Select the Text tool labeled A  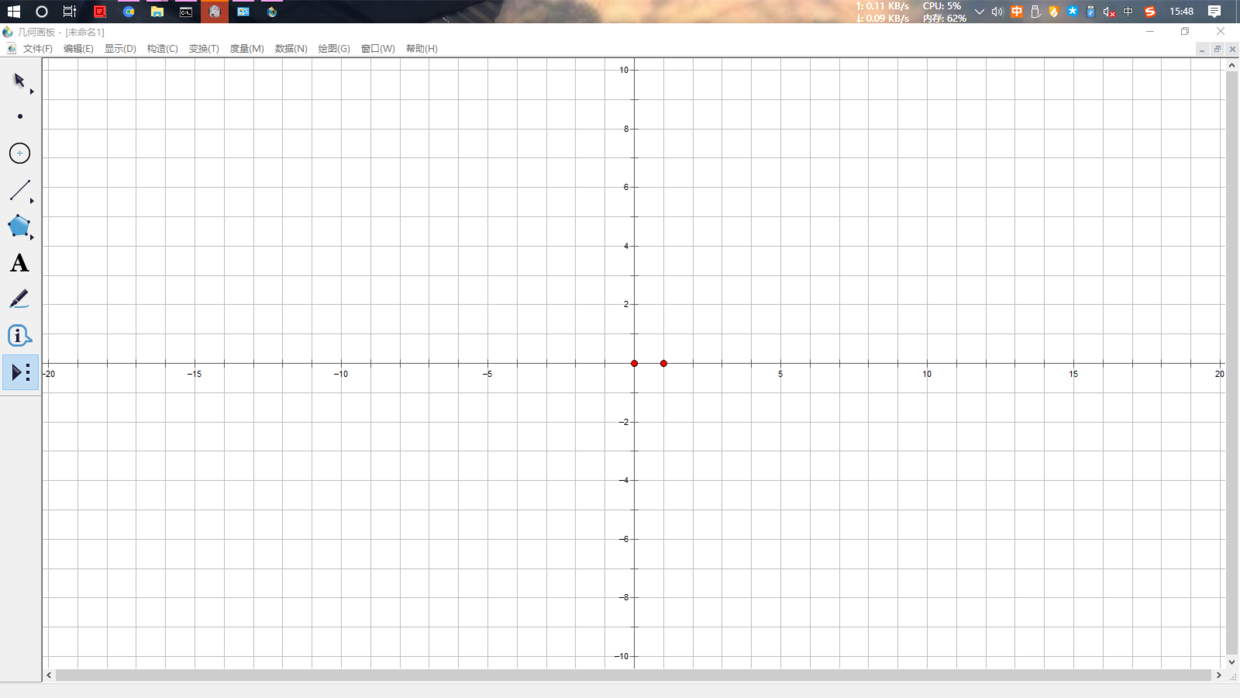pyautogui.click(x=19, y=263)
